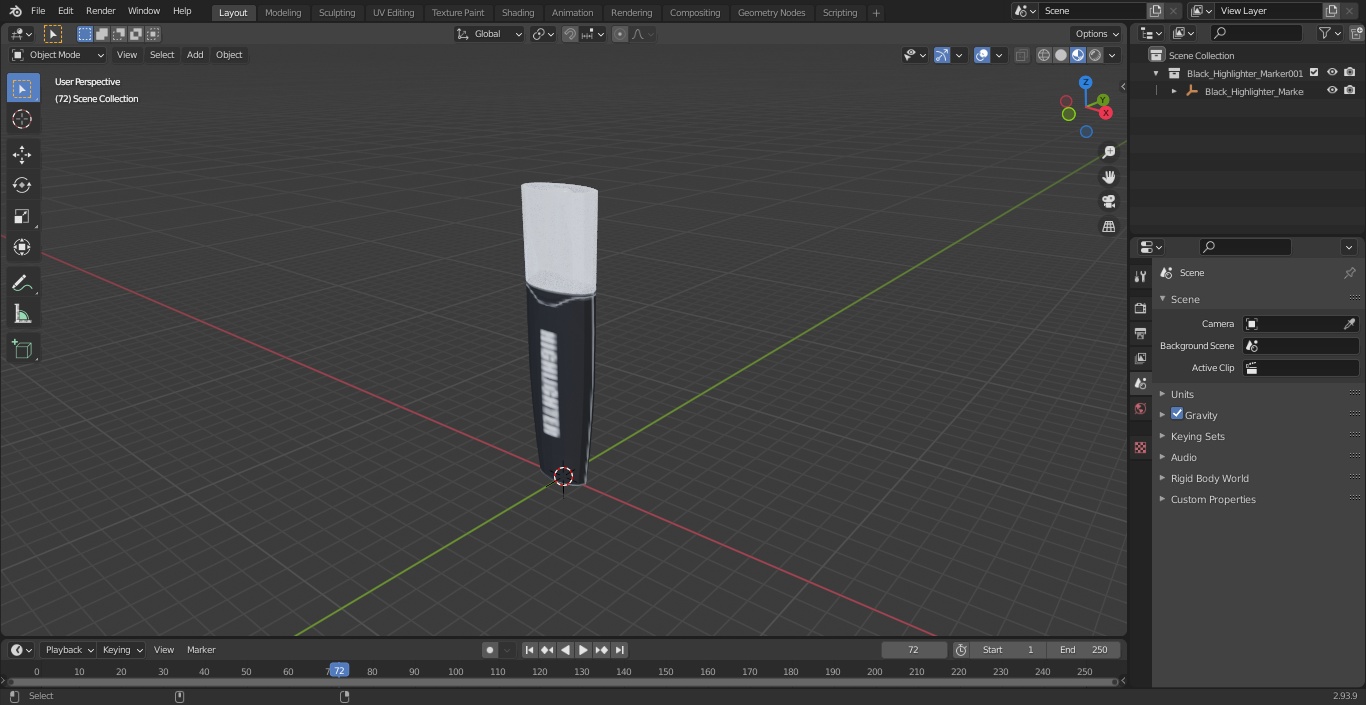
Task: Open the Render properties tab
Action: coord(1140,308)
